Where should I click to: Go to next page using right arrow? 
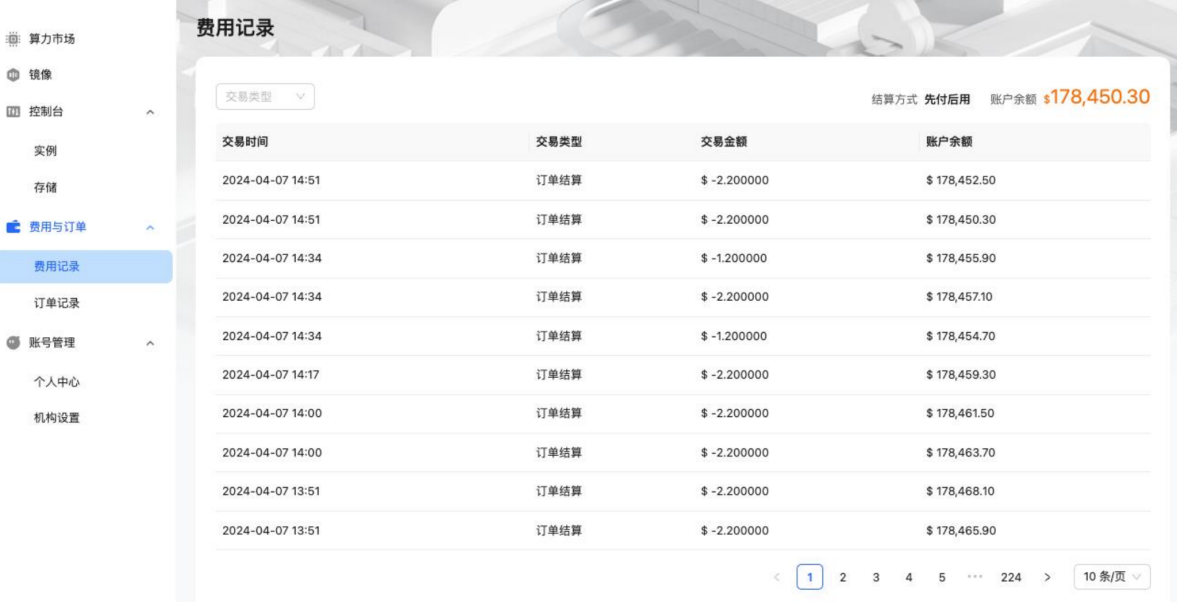[x=1047, y=577]
